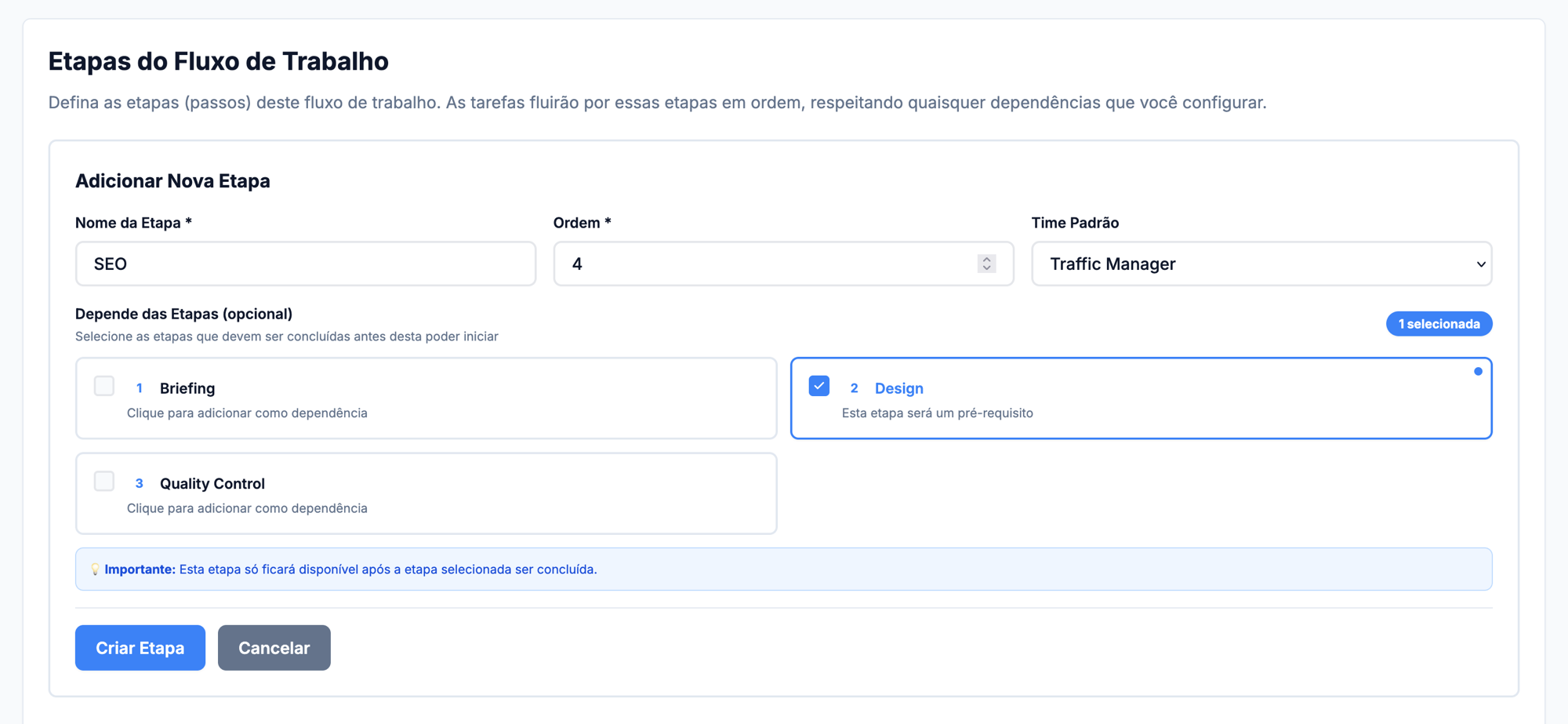Click the lightbulb icon beside Importante
The height and width of the screenshot is (724, 1568).
pos(95,569)
